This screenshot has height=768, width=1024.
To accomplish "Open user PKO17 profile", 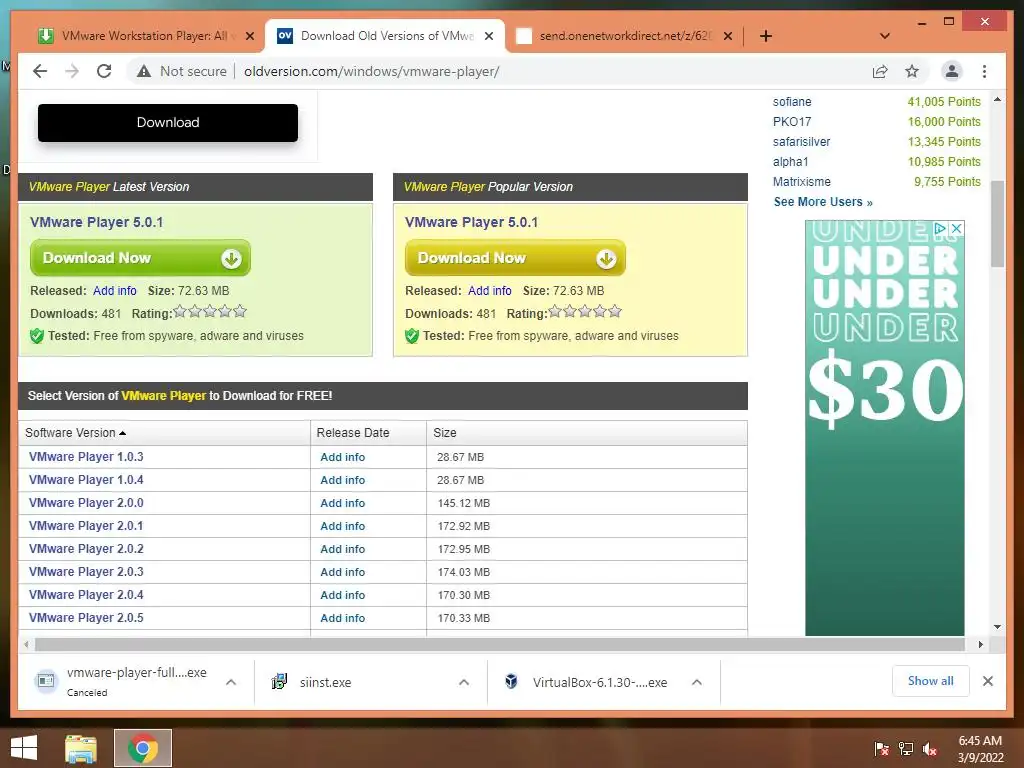I will pos(792,122).
